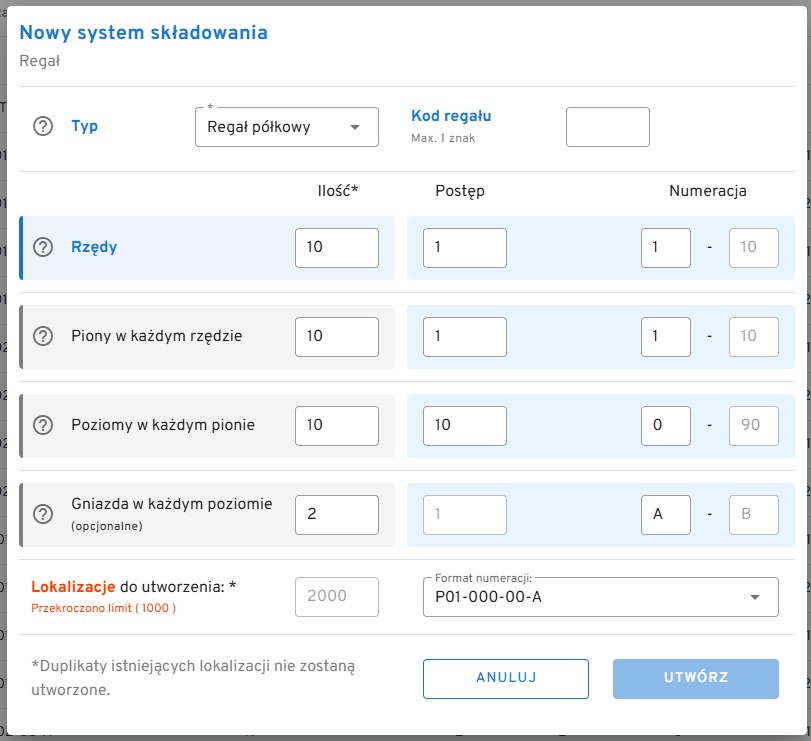Click the Rzędy numbering start field
Viewport: 811px width, 741px height.
[665, 248]
